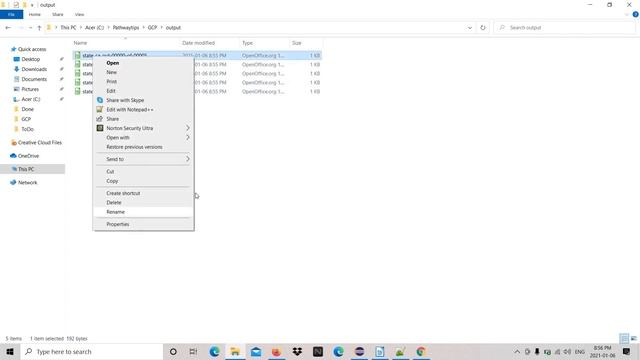Refresh the output folder view
This screenshot has height=360, width=640.
click(483, 28)
